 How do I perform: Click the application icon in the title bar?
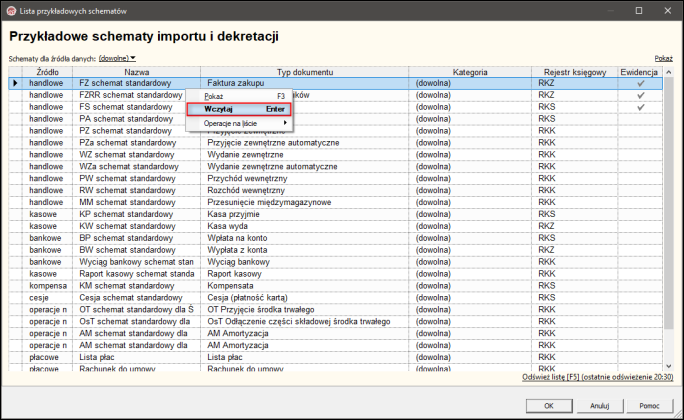point(10,9)
